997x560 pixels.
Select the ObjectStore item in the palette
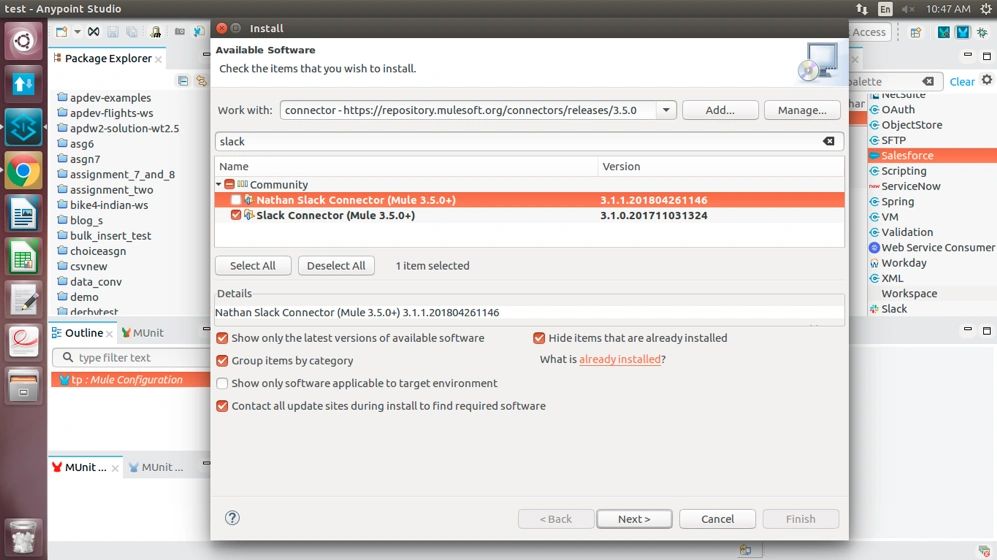905,125
